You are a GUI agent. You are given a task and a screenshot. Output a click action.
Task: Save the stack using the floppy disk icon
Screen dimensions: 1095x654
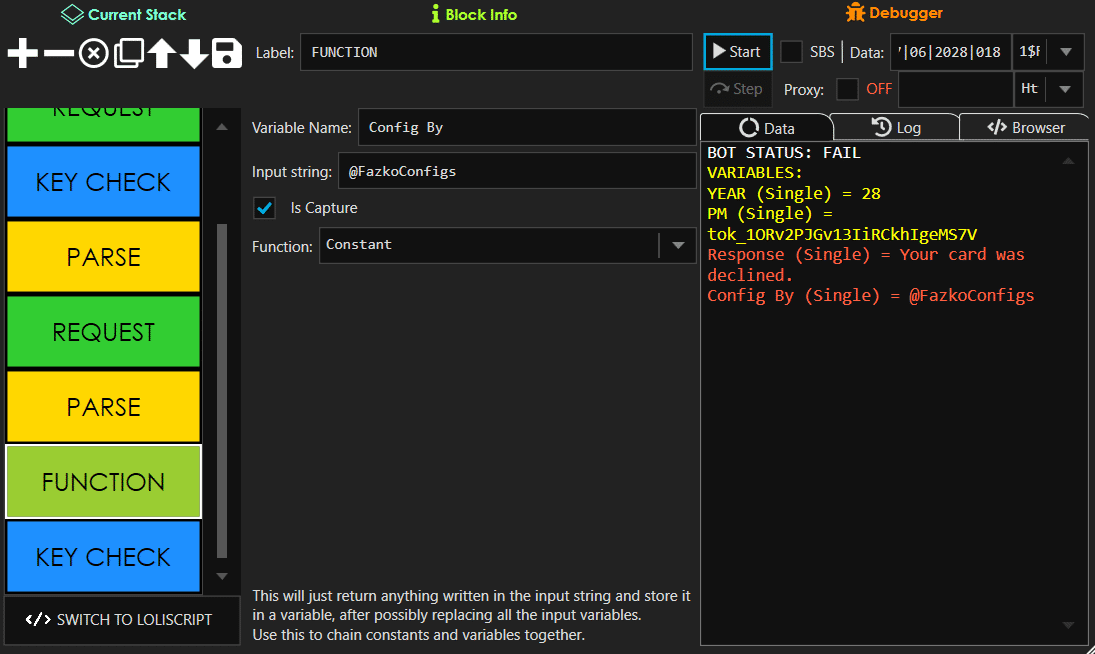pos(226,52)
